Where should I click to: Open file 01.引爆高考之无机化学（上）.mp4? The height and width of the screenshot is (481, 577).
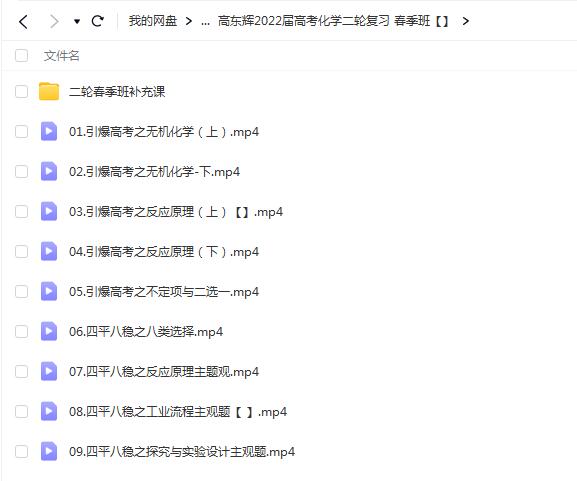pos(164,132)
